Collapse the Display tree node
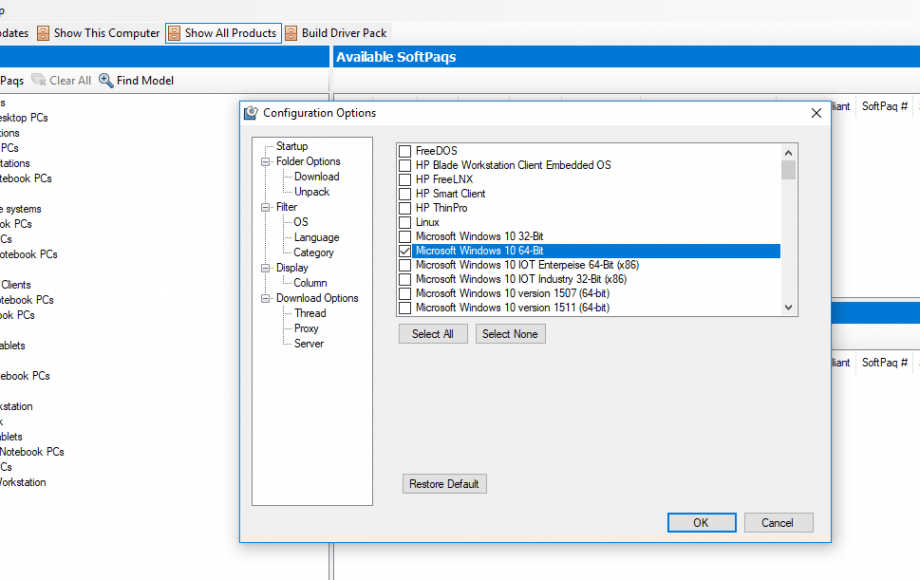Screen dimensions: 920x580 point(266,268)
